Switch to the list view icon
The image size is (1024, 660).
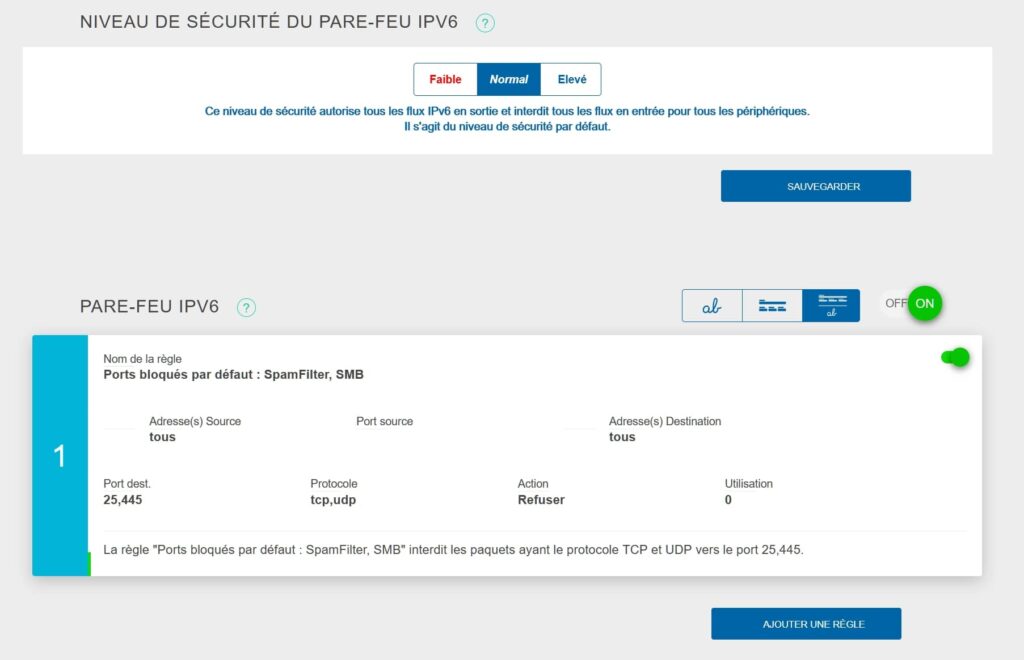[770, 305]
